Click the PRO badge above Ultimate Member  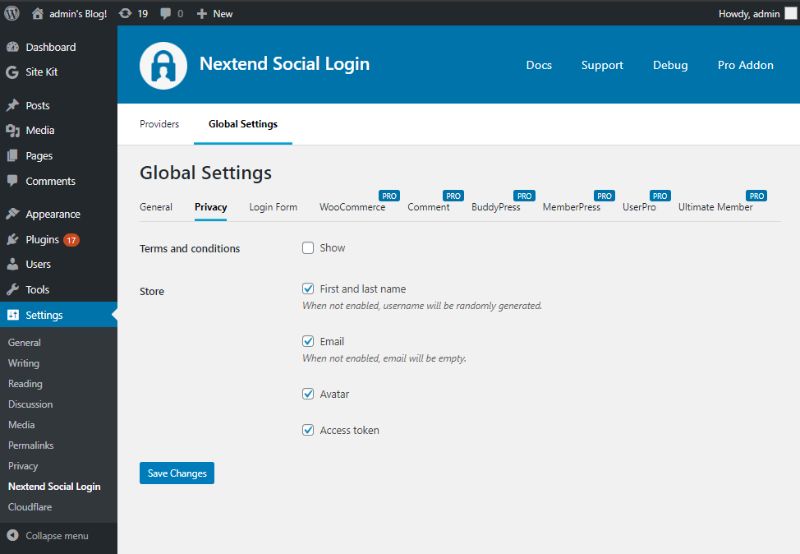757,196
